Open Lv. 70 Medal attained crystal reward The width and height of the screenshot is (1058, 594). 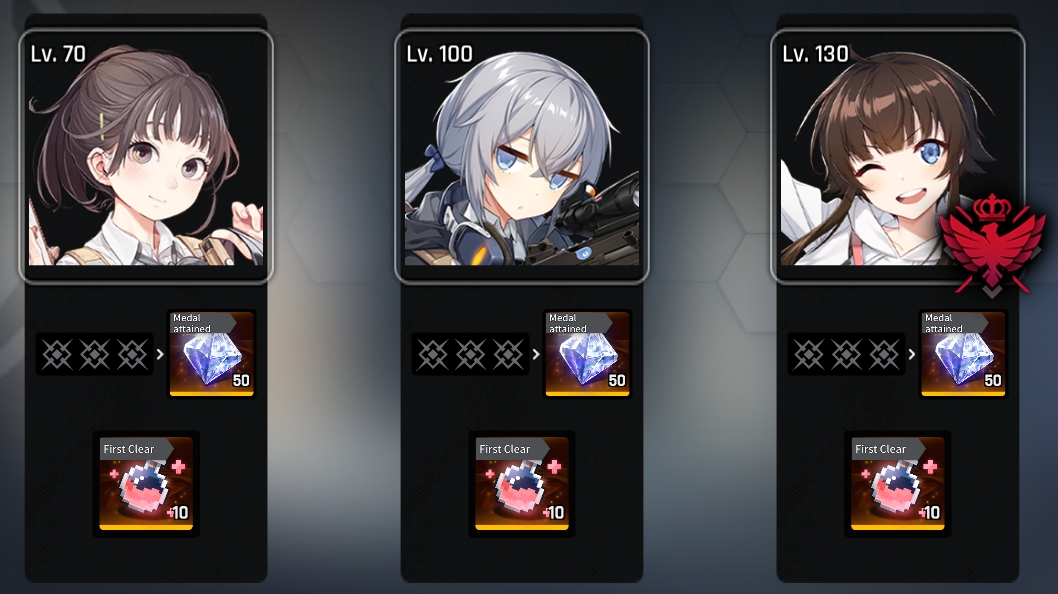[x=212, y=354]
